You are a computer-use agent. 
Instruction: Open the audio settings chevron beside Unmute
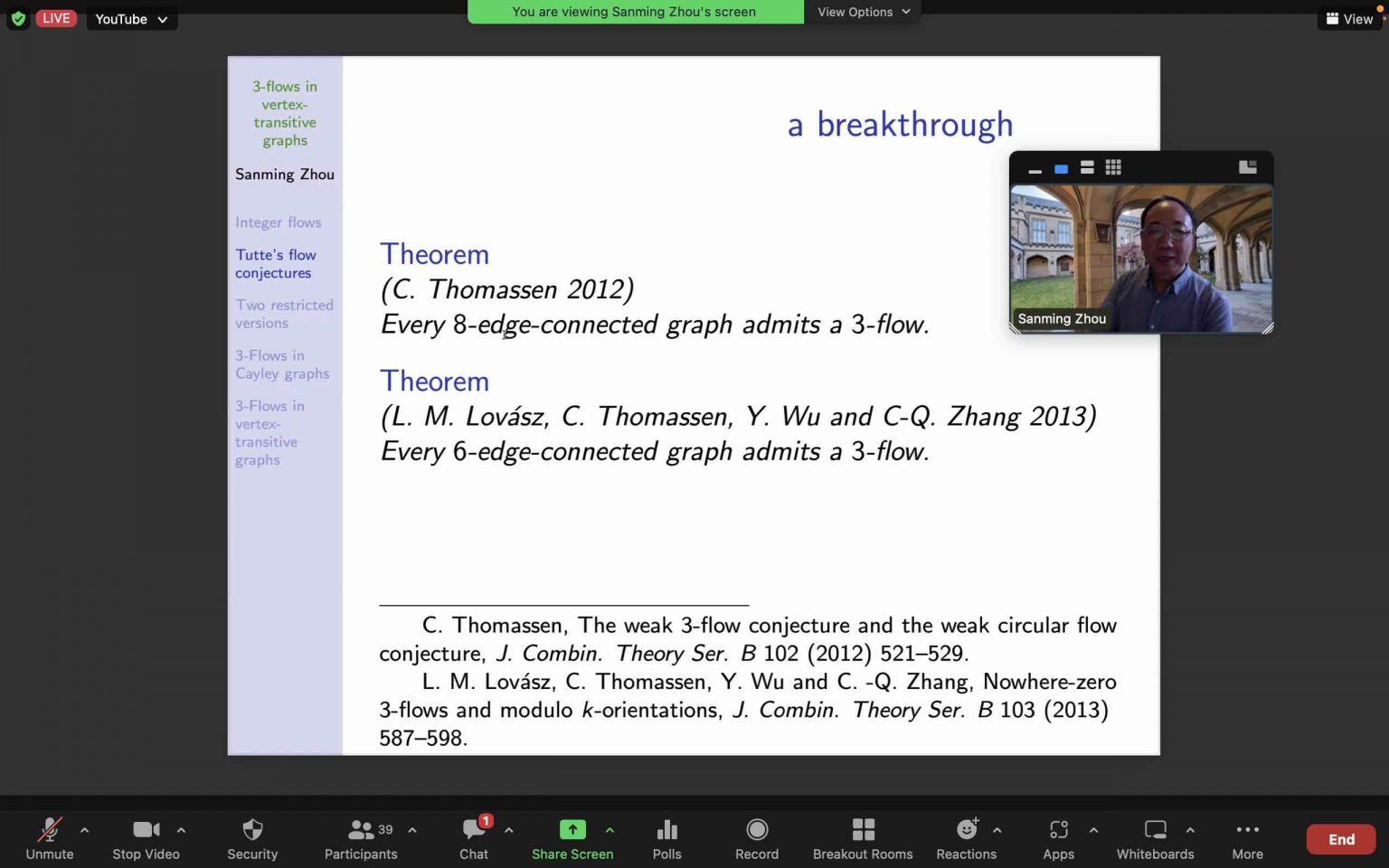click(x=84, y=830)
